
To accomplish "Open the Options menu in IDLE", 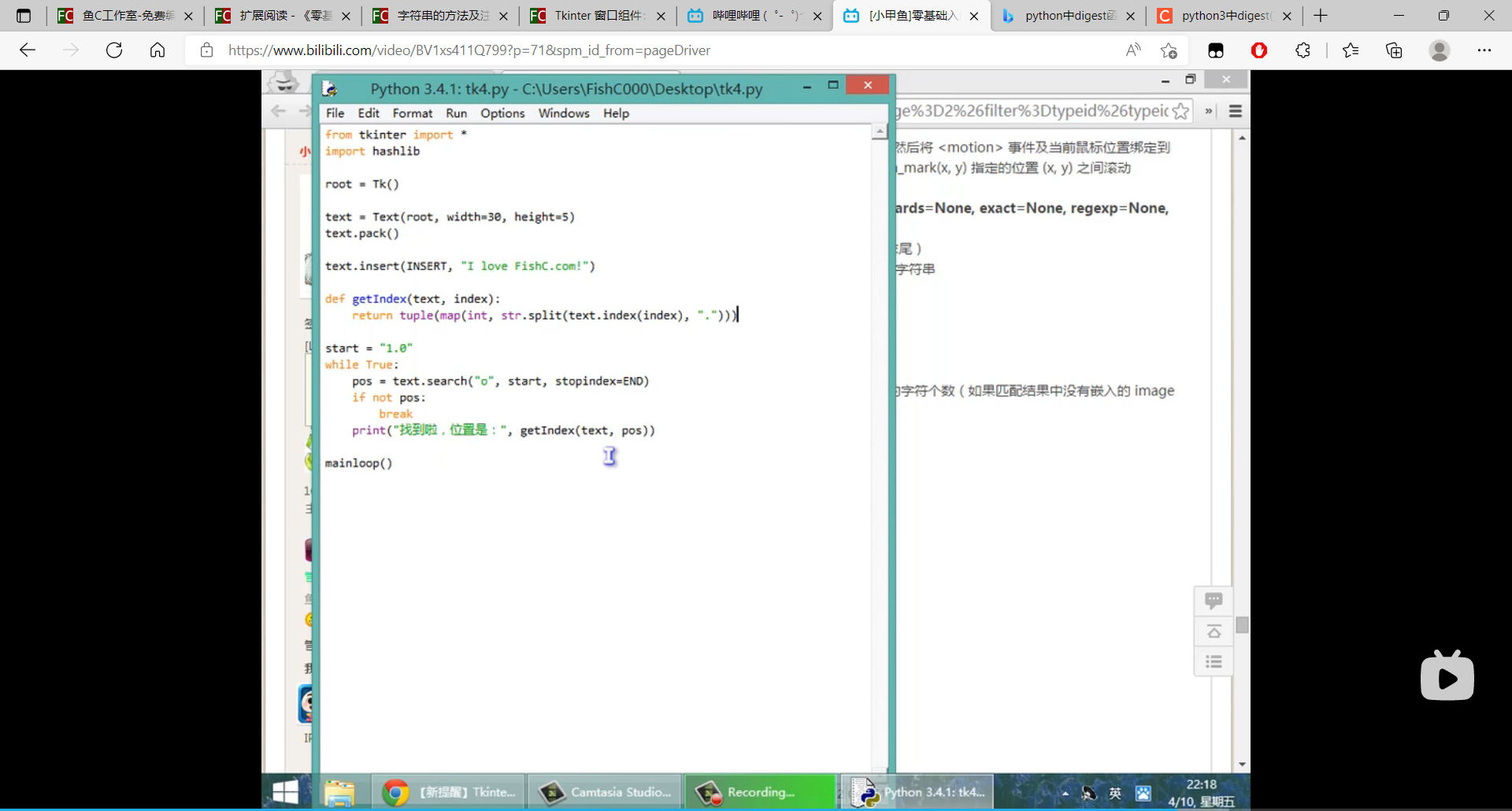I will 502,113.
